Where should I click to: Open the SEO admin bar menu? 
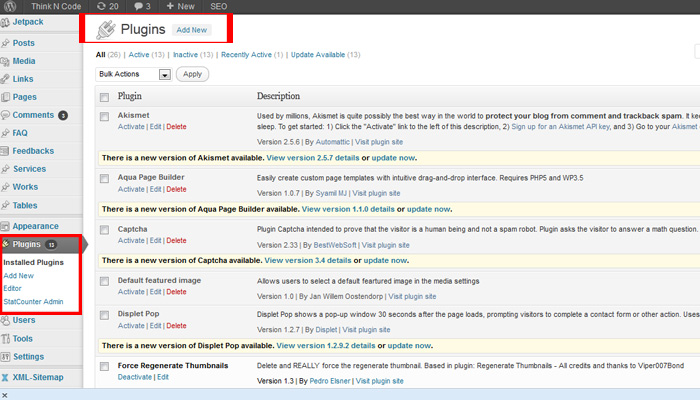218,6
